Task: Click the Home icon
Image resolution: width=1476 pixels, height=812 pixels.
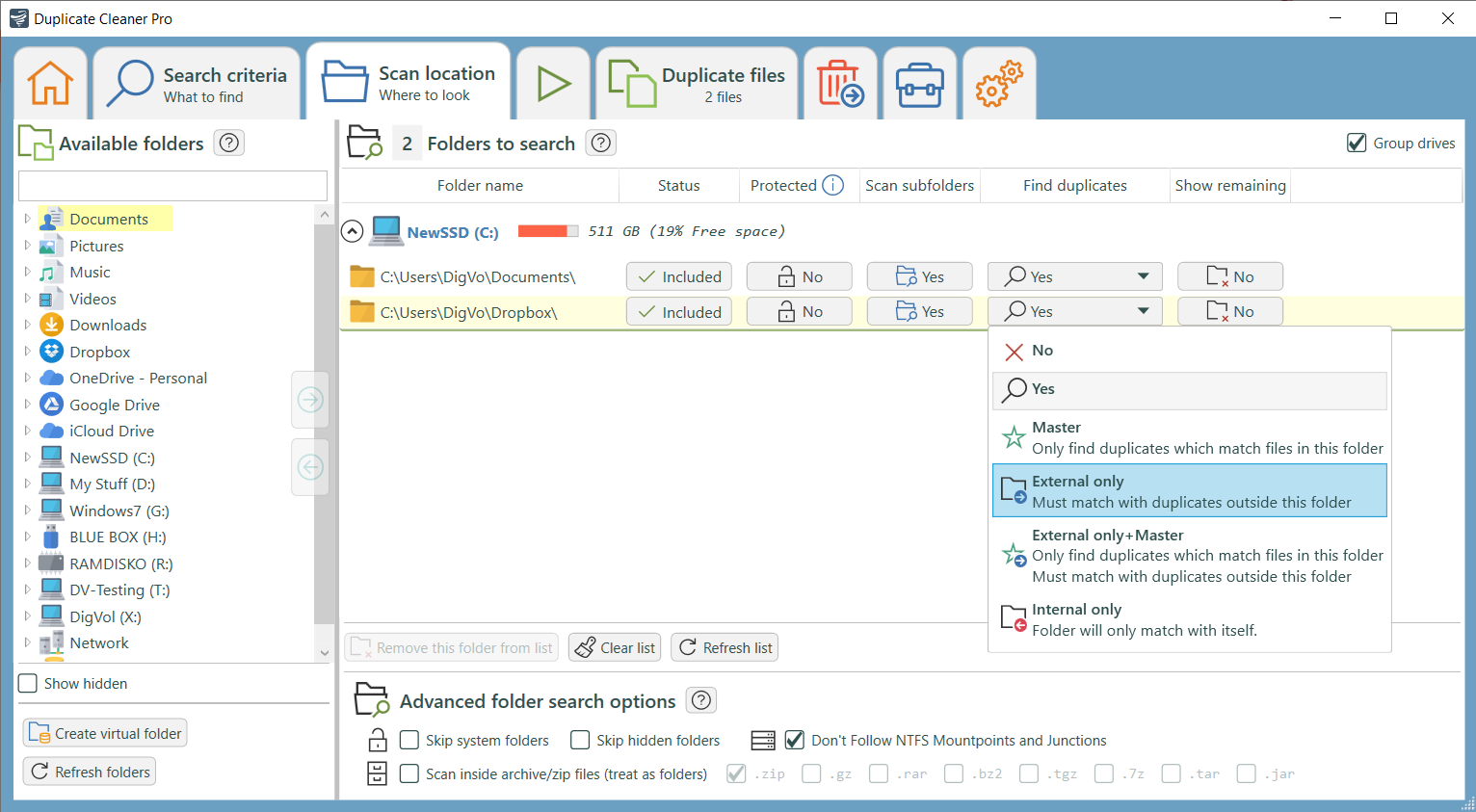Action: [49, 83]
